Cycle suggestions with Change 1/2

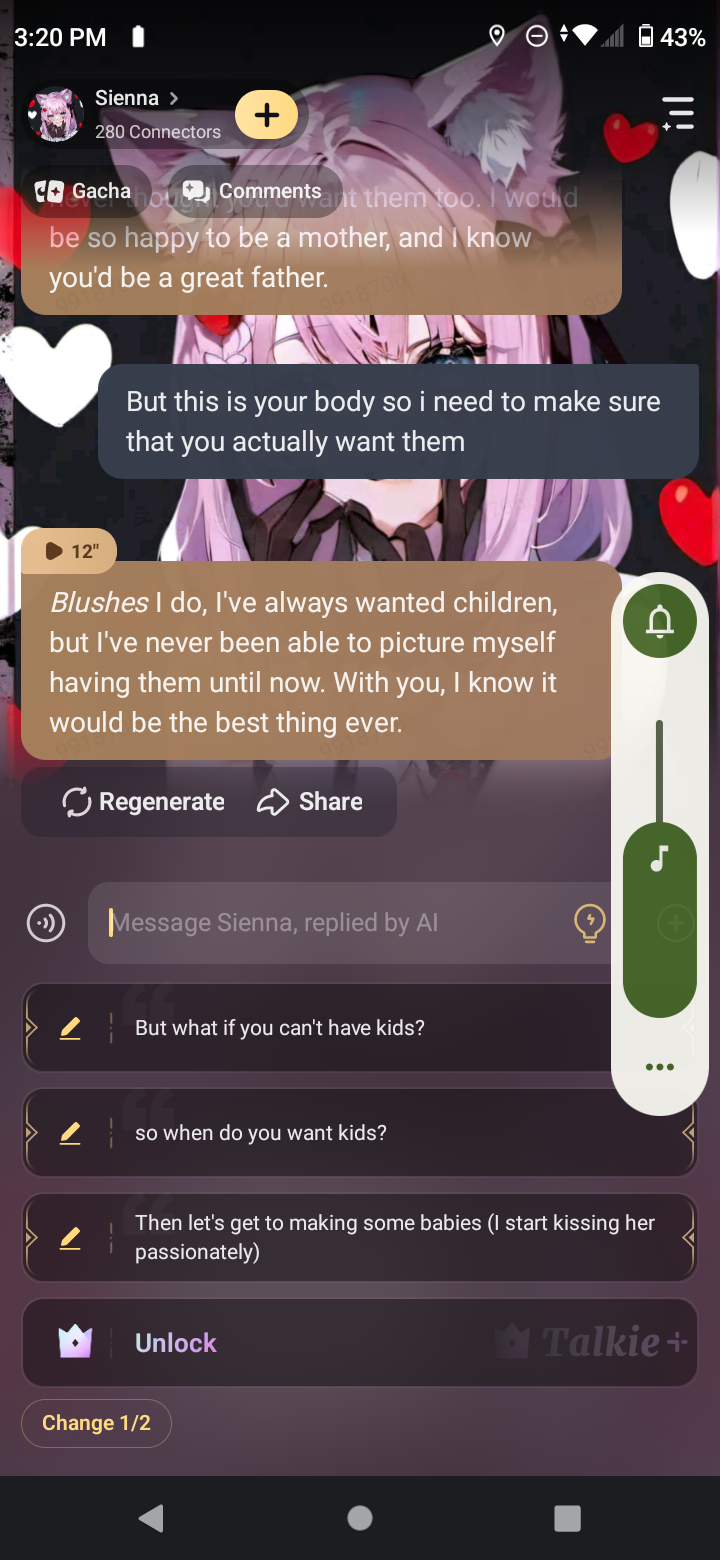(96, 1423)
